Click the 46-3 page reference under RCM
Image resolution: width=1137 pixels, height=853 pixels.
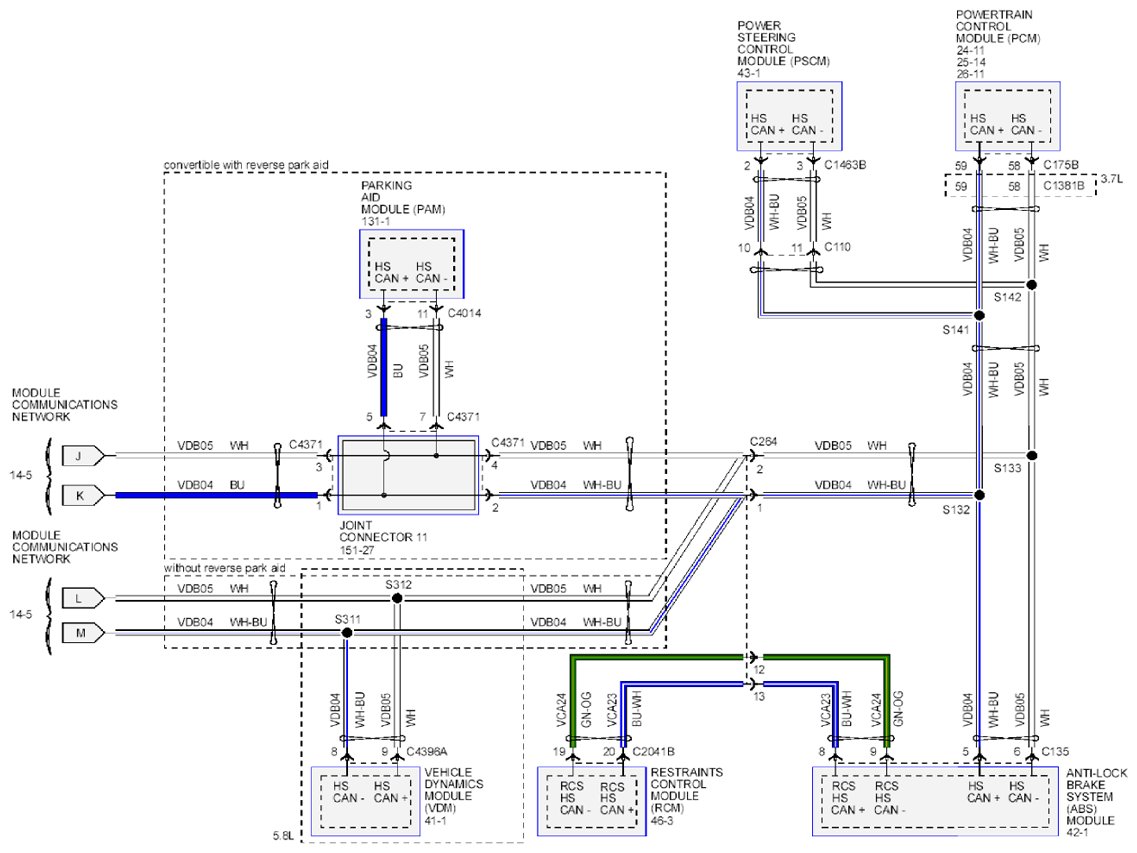pos(661,820)
